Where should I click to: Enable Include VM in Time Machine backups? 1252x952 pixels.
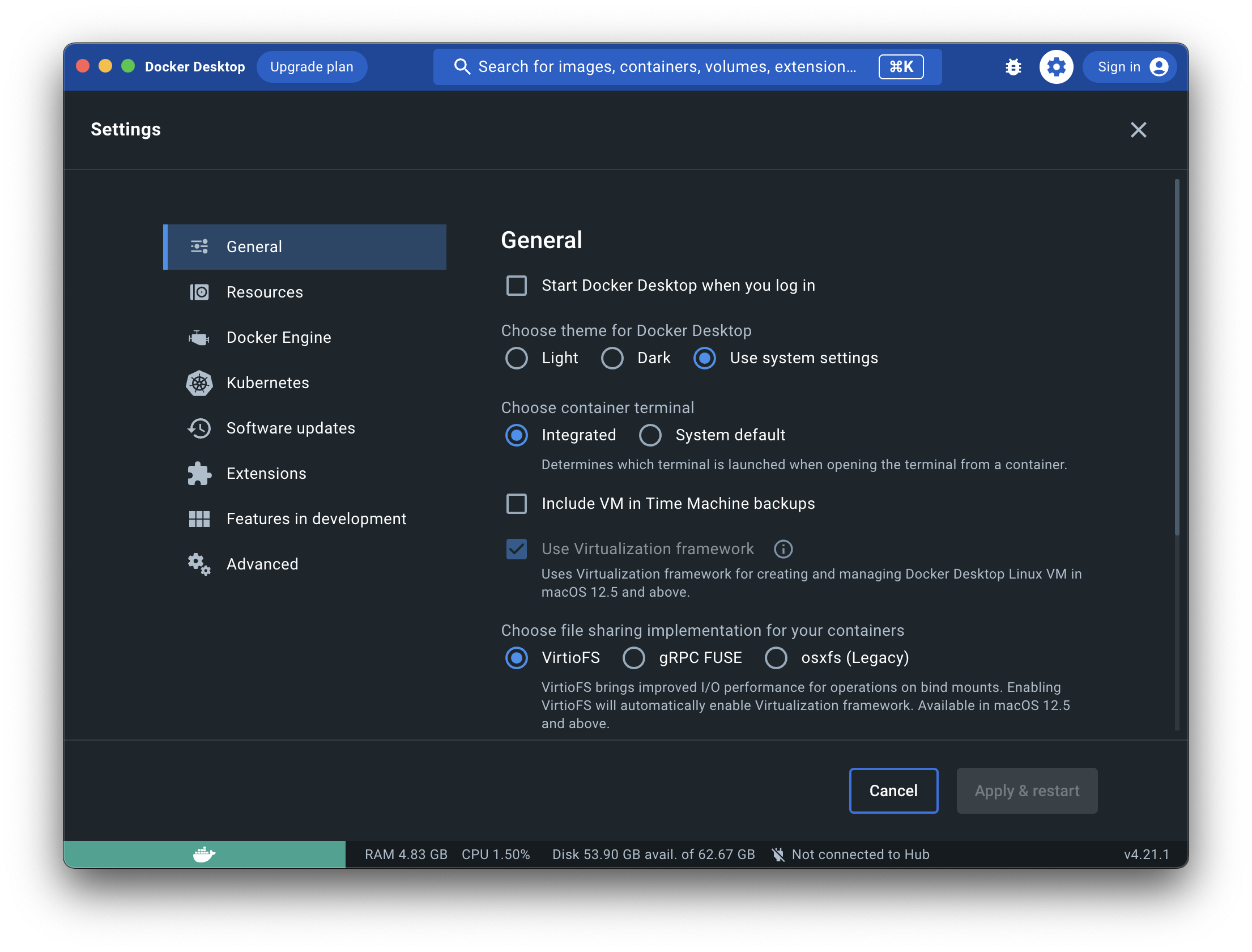[x=517, y=504]
